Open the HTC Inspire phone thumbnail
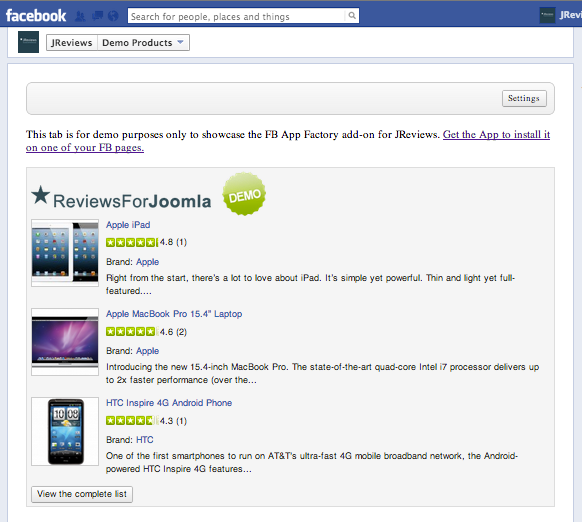This screenshot has width=582, height=522. [65, 431]
